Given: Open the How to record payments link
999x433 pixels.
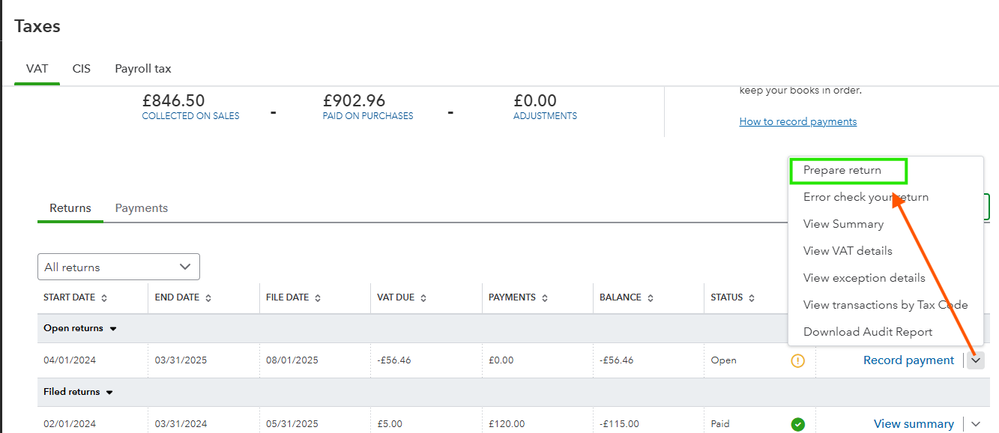Looking at the screenshot, I should [x=797, y=122].
